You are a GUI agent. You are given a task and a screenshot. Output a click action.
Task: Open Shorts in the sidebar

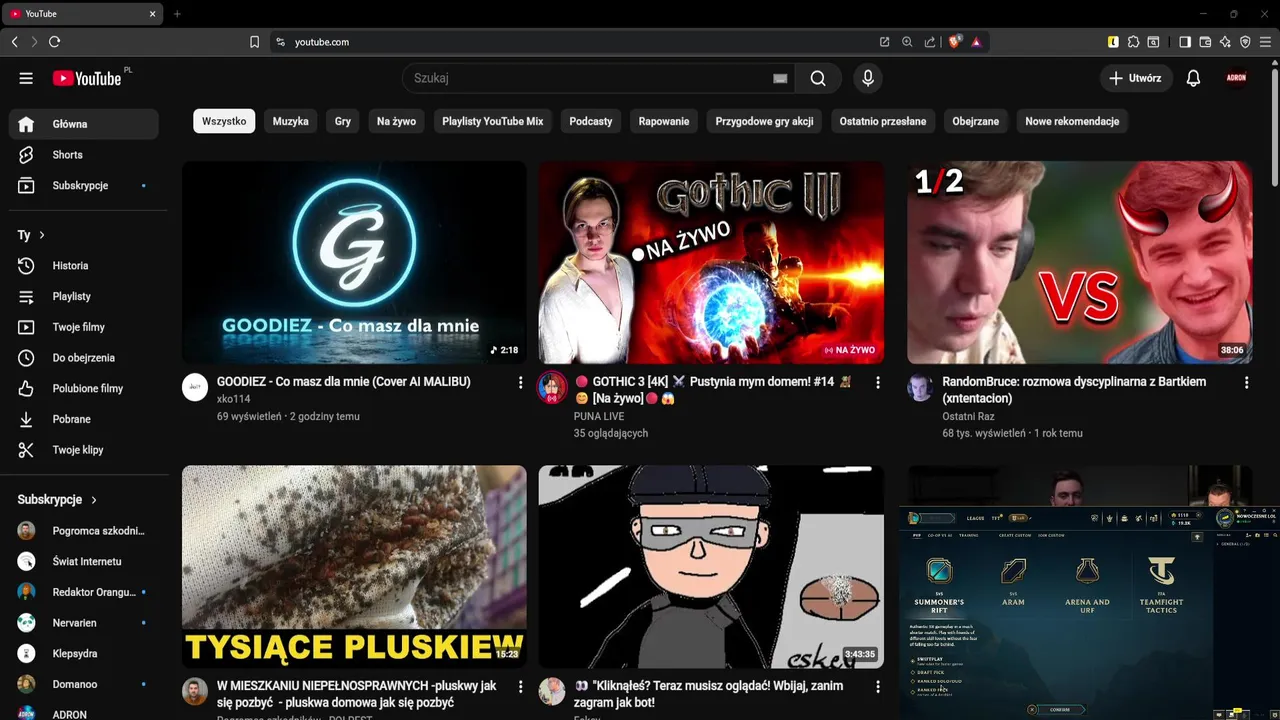(x=84, y=155)
